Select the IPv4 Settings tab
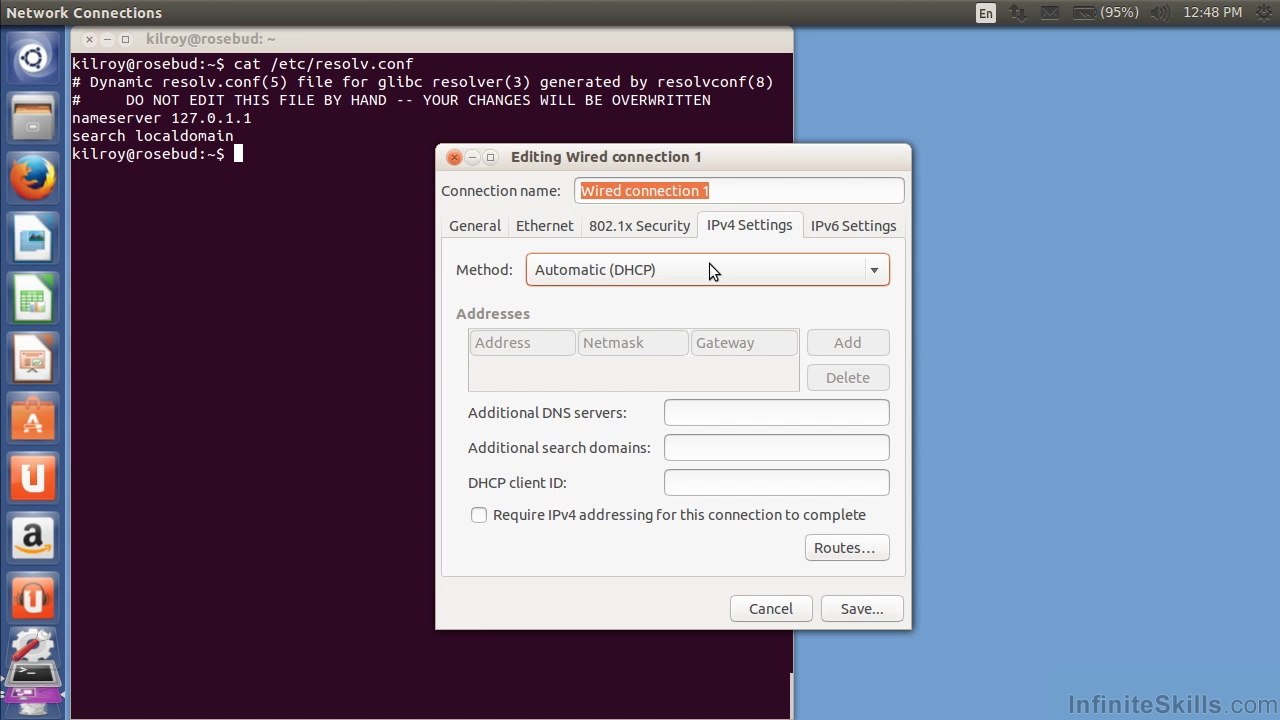Image resolution: width=1280 pixels, height=720 pixels. coord(749,225)
